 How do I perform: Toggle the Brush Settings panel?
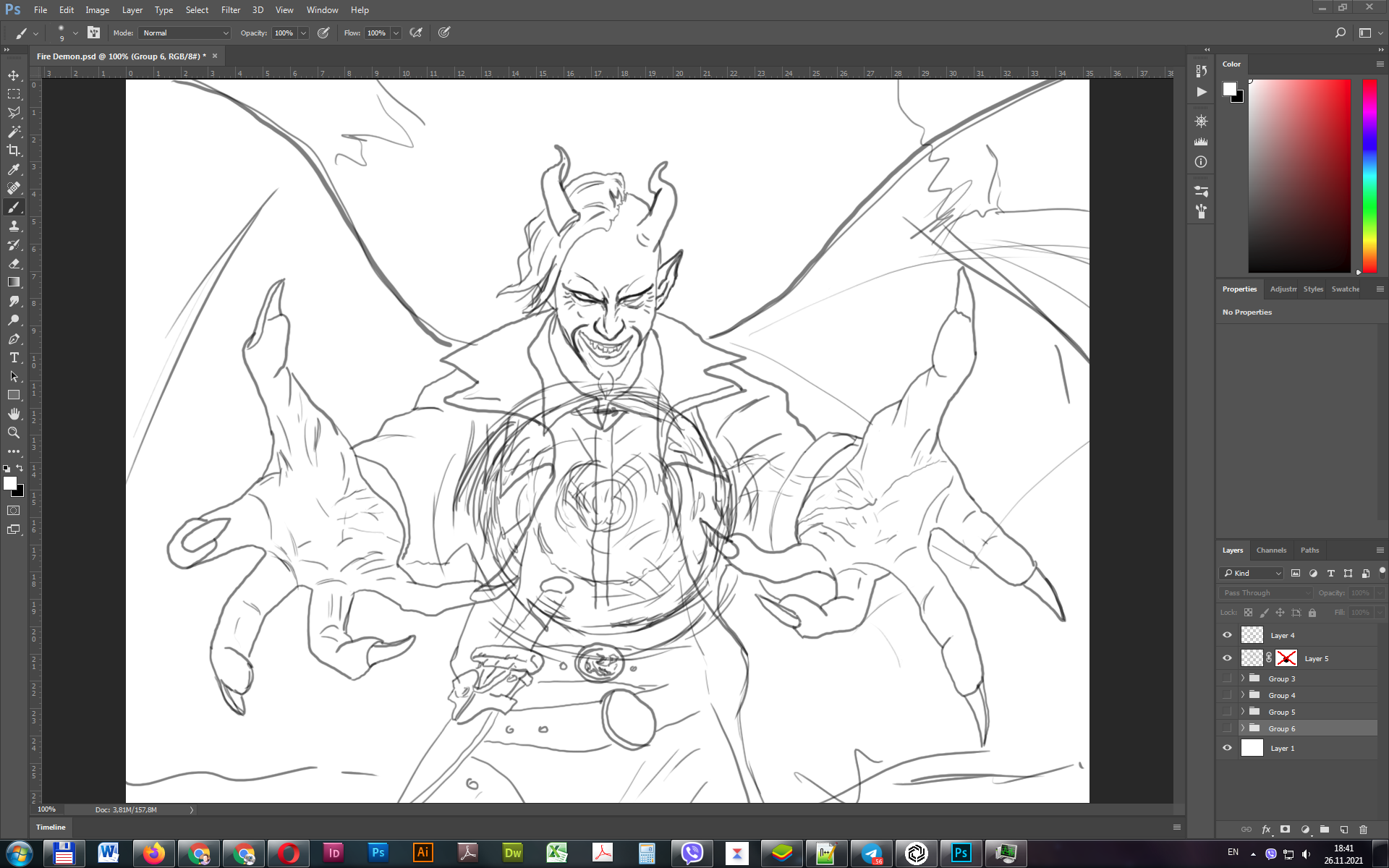[x=93, y=33]
